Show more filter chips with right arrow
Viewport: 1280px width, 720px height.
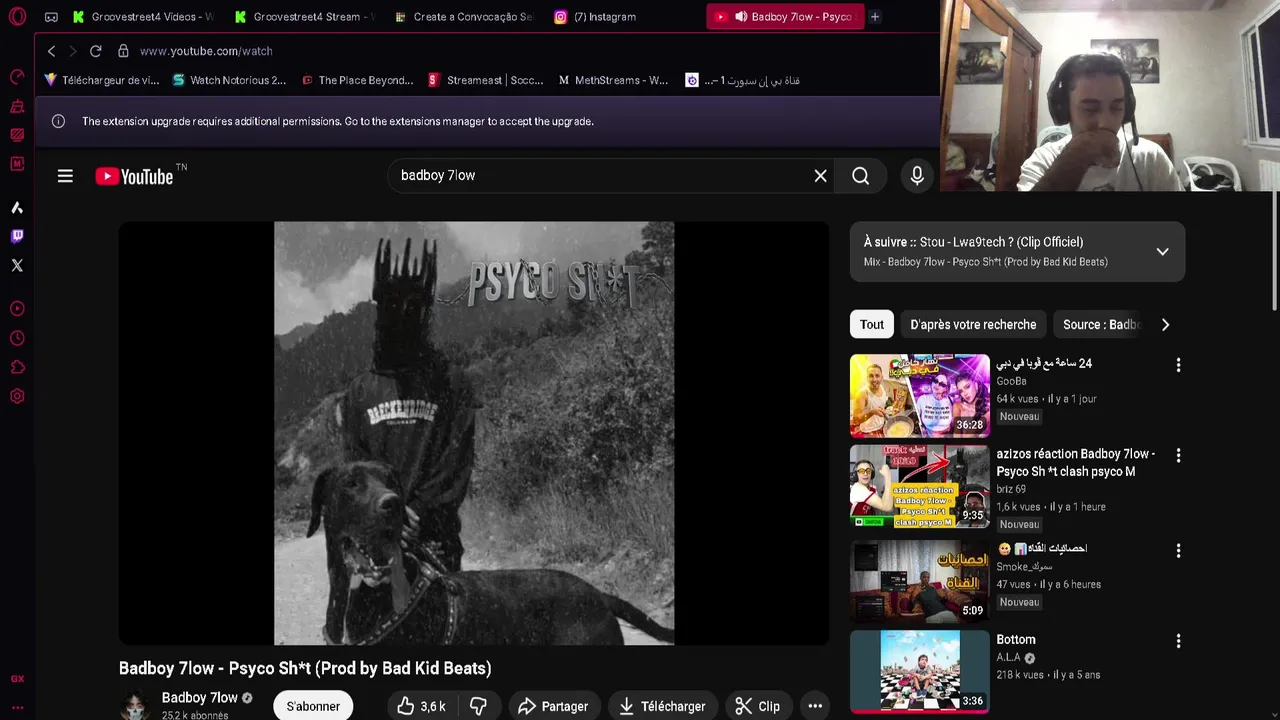(x=1165, y=325)
